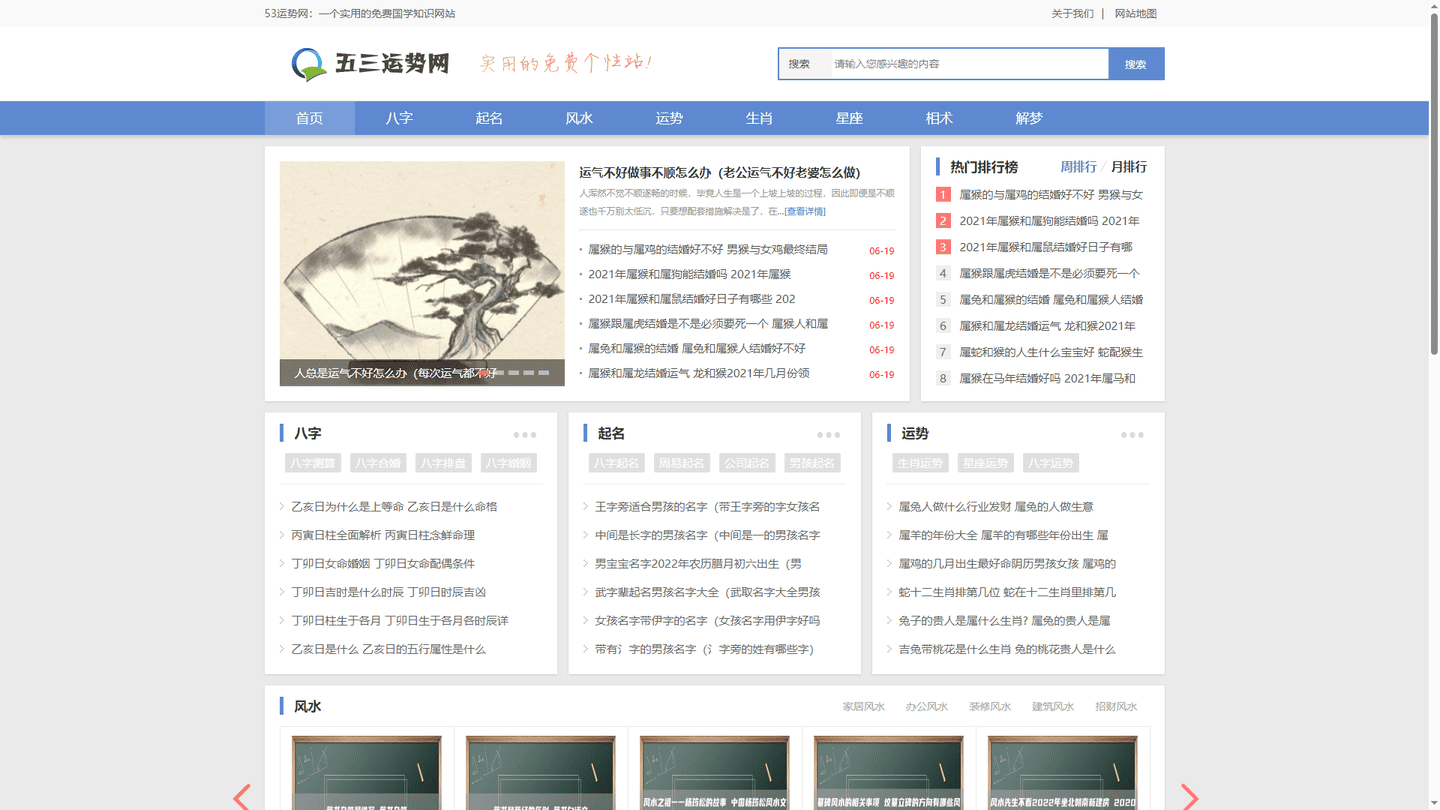Switch to 月排行 ranking tab

tap(1129, 167)
